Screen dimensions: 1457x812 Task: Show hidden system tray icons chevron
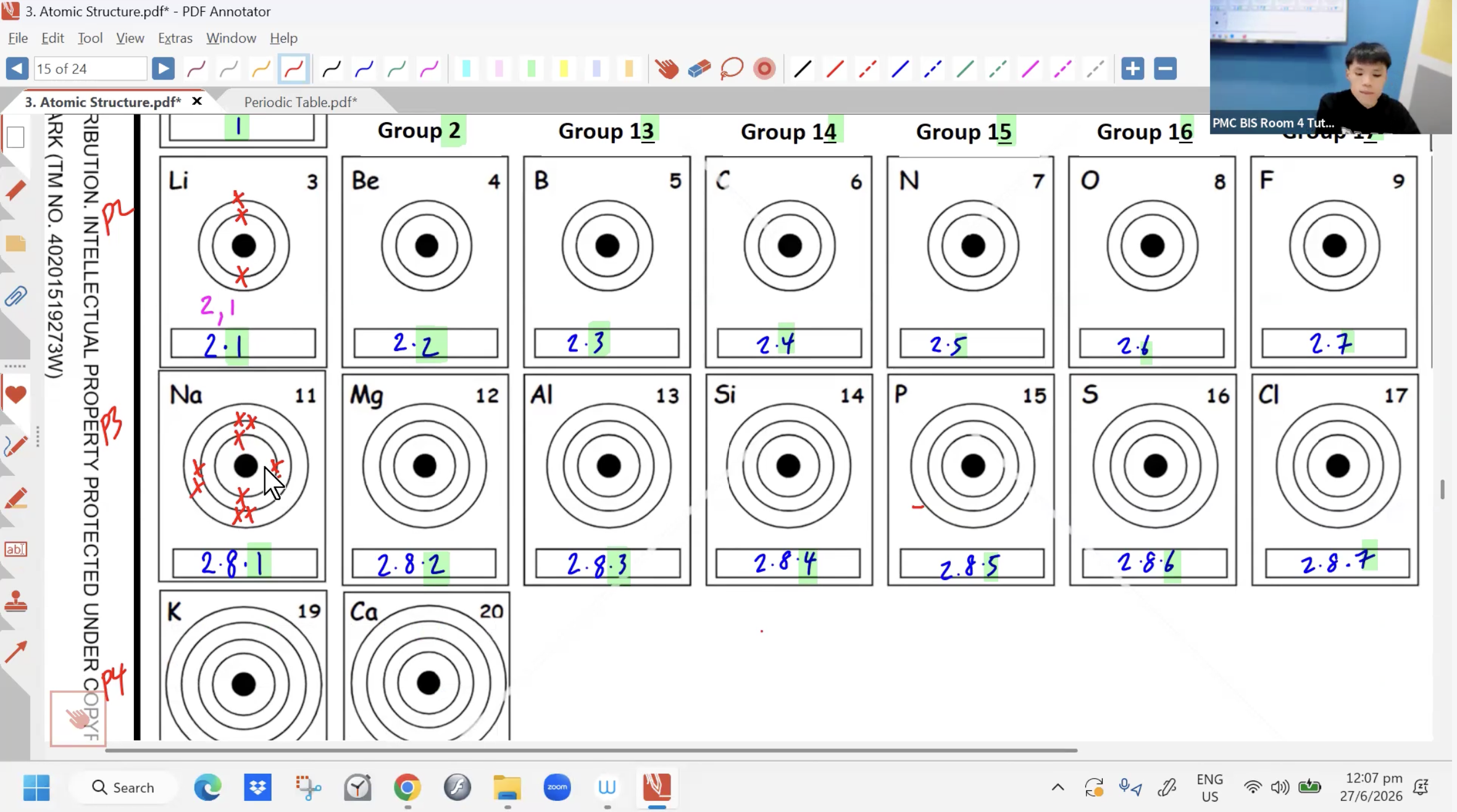tap(1058, 787)
